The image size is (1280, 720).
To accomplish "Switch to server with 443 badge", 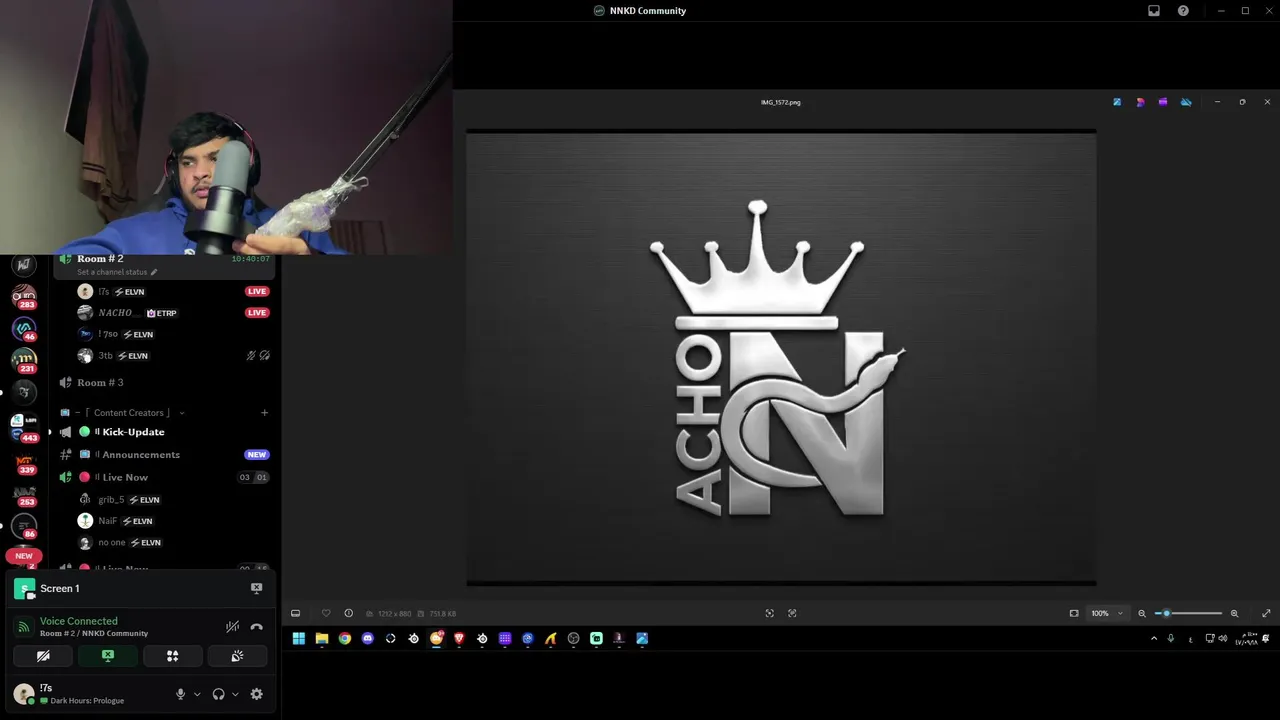I will click(x=24, y=428).
